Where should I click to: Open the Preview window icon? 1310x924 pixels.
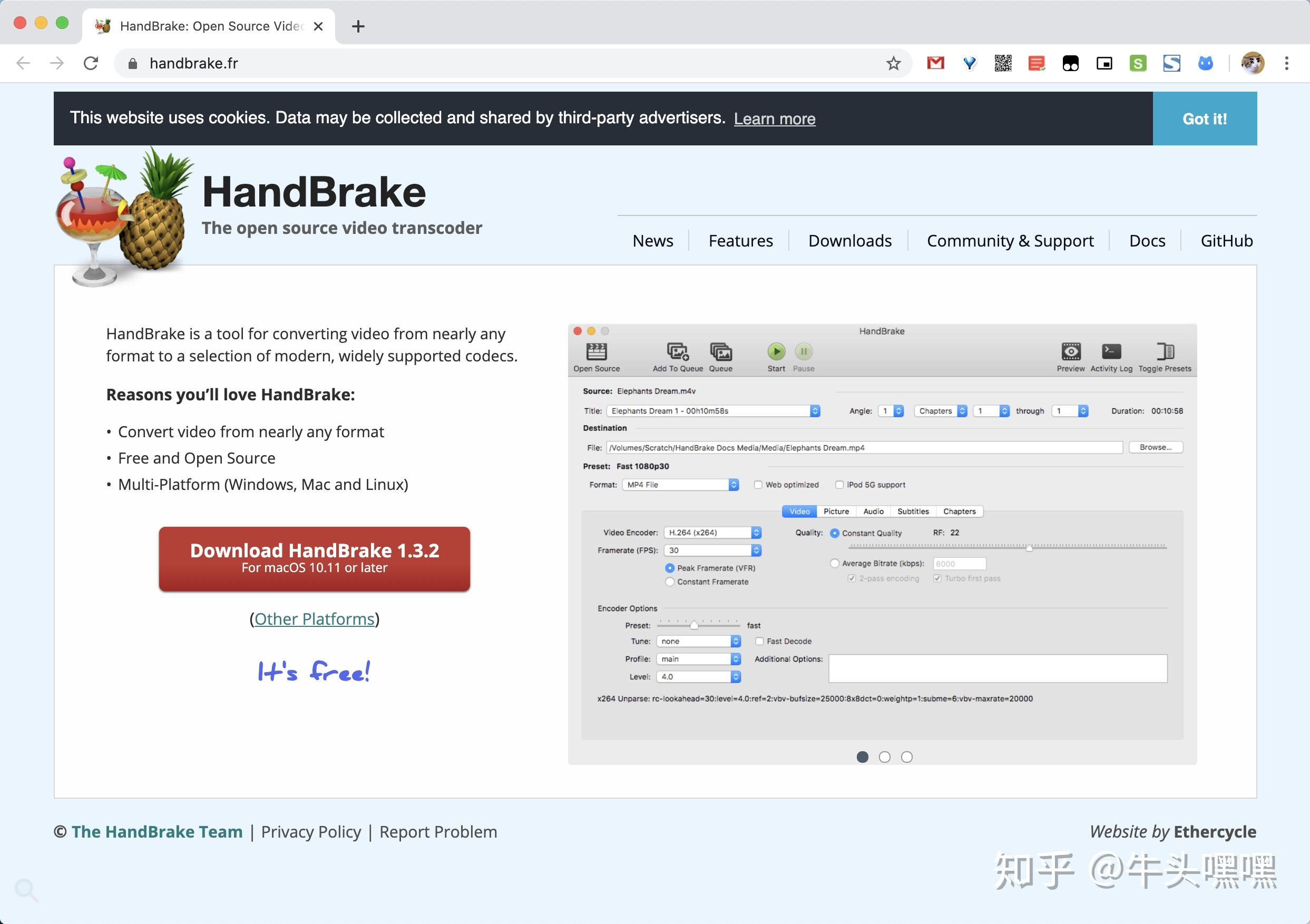pos(1070,351)
